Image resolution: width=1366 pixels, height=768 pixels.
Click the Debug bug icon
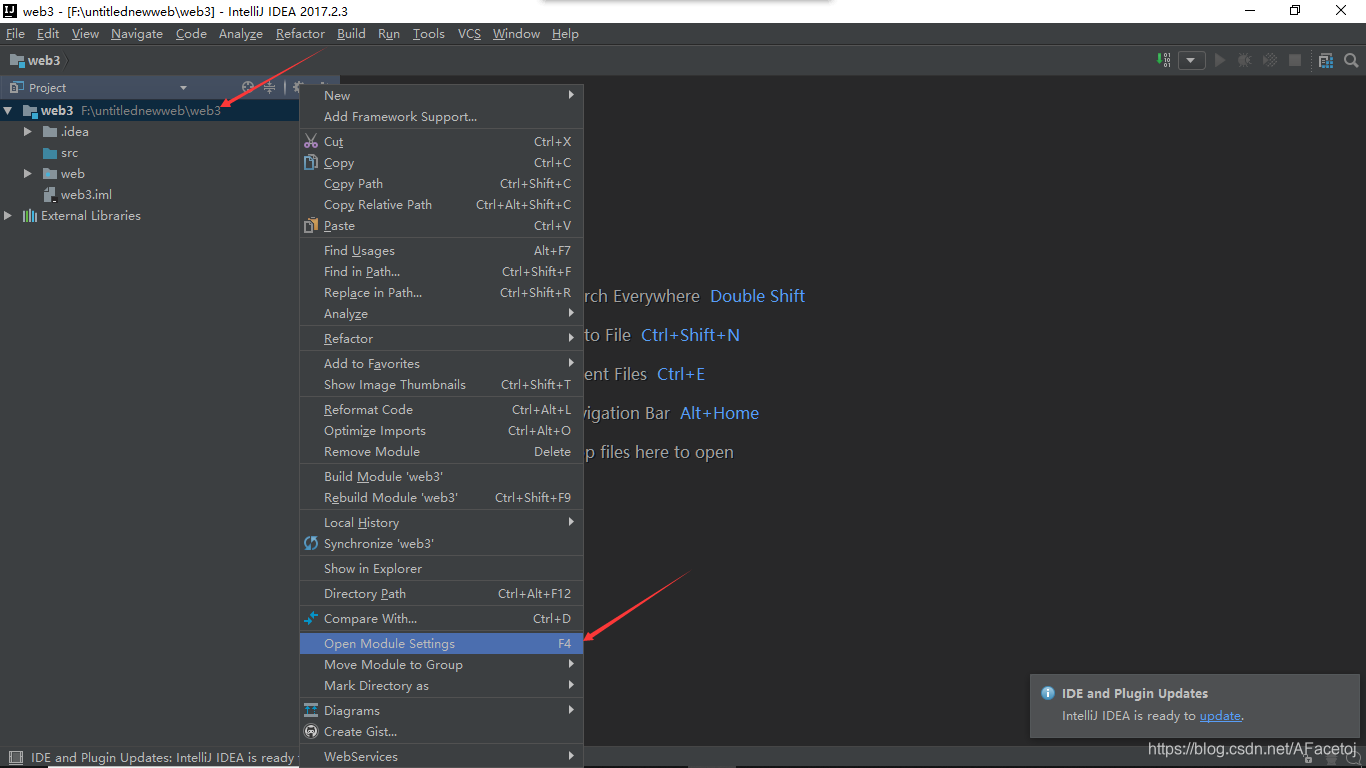1244,60
